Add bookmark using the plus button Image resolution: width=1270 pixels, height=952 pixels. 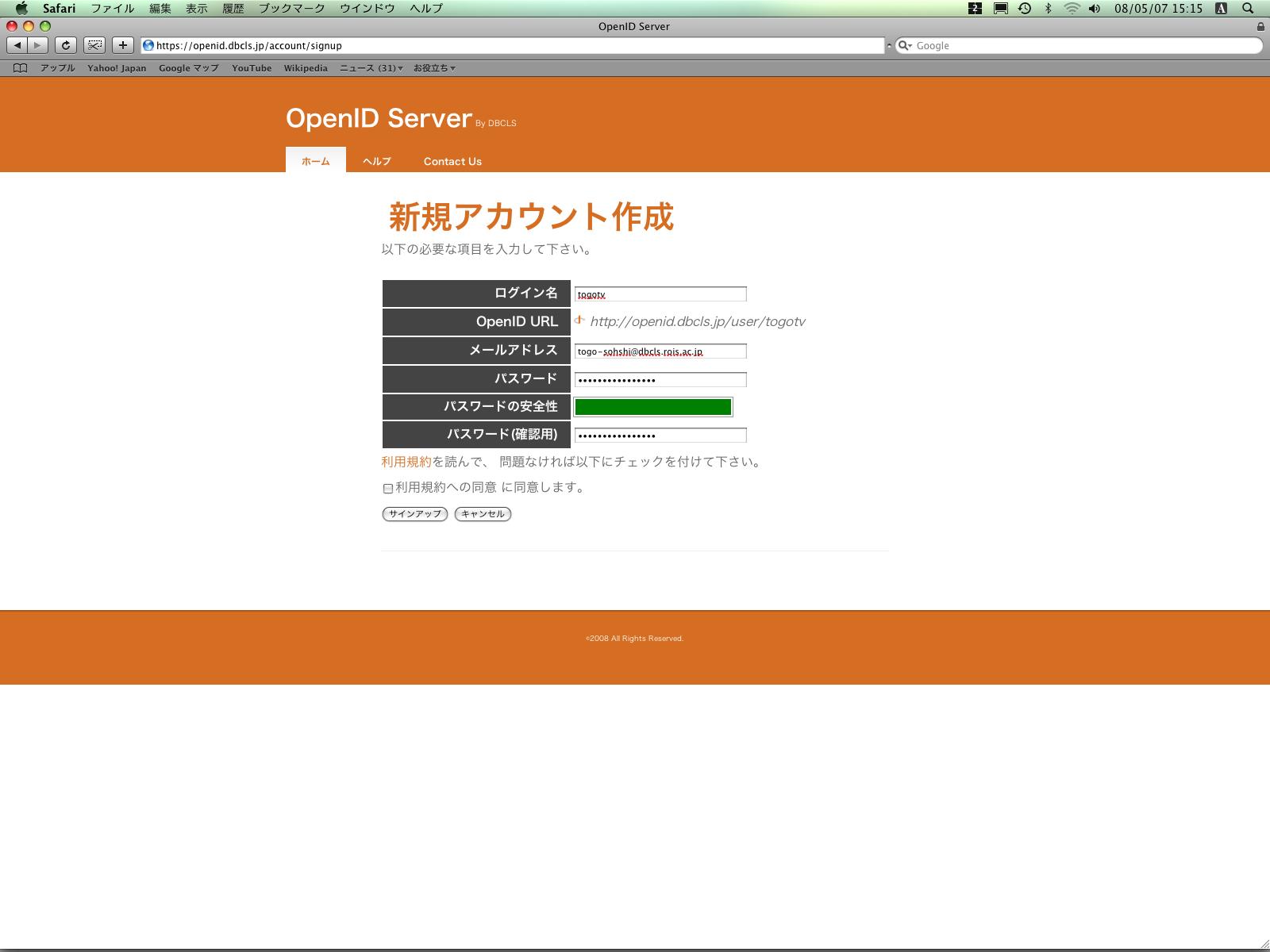pyautogui.click(x=122, y=45)
